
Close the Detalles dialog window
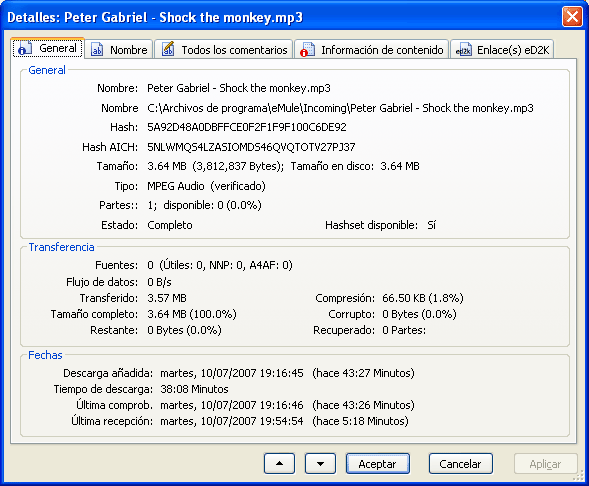point(572,17)
